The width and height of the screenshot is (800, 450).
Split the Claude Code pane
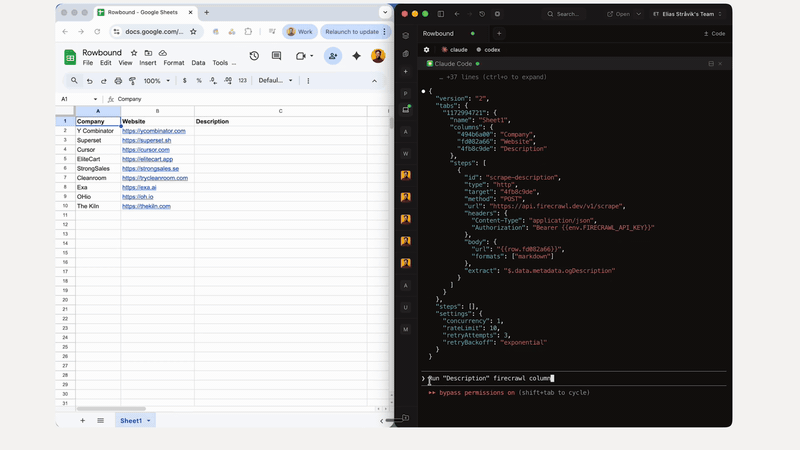711,64
